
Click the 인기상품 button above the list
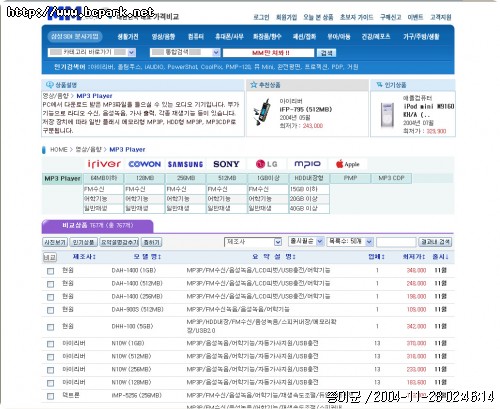[83, 242]
